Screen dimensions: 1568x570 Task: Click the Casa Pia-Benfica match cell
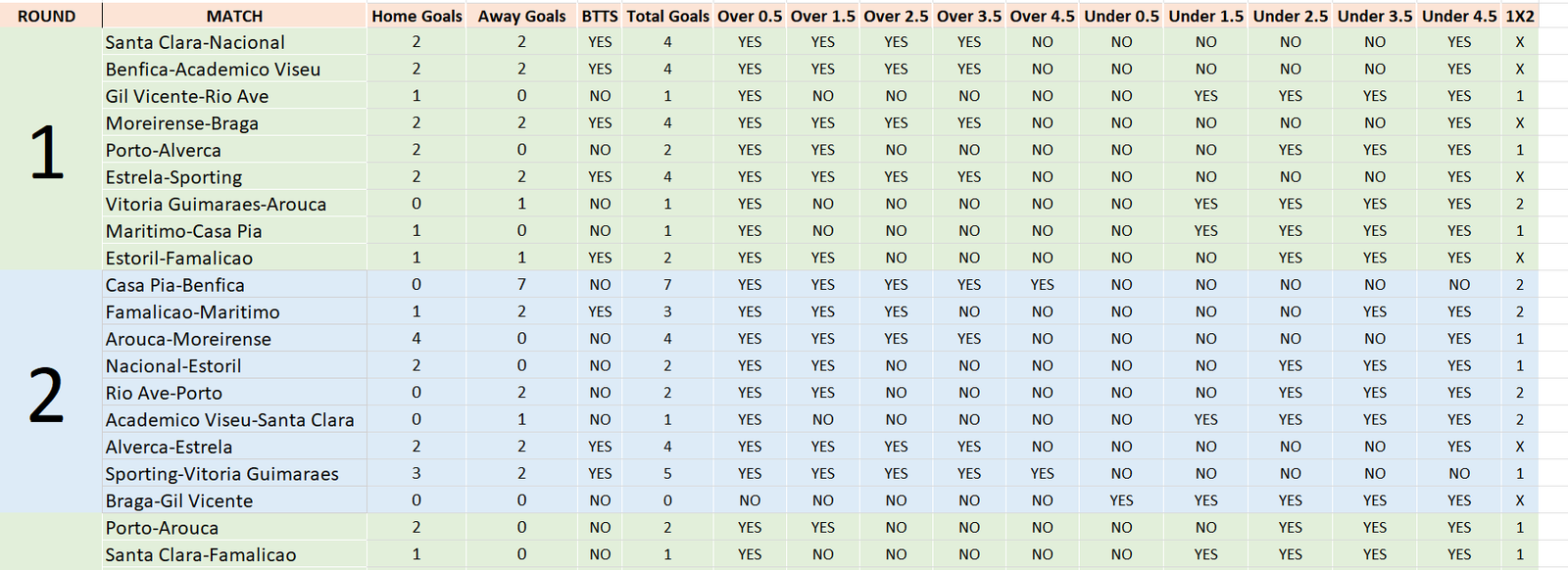pos(234,285)
